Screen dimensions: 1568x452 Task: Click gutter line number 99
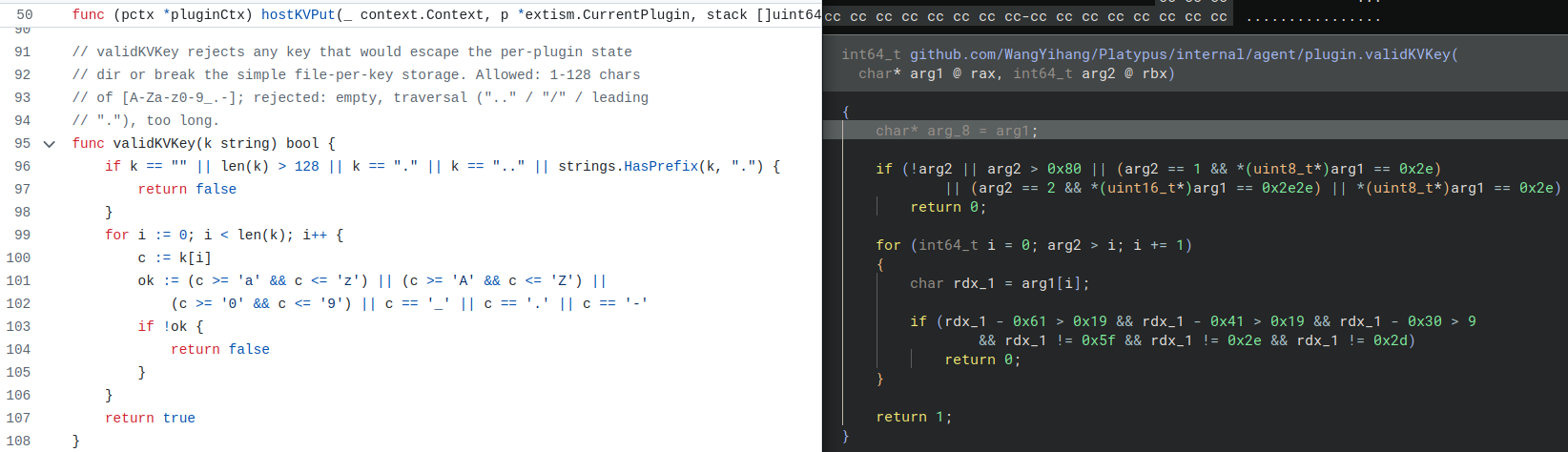click(x=23, y=236)
